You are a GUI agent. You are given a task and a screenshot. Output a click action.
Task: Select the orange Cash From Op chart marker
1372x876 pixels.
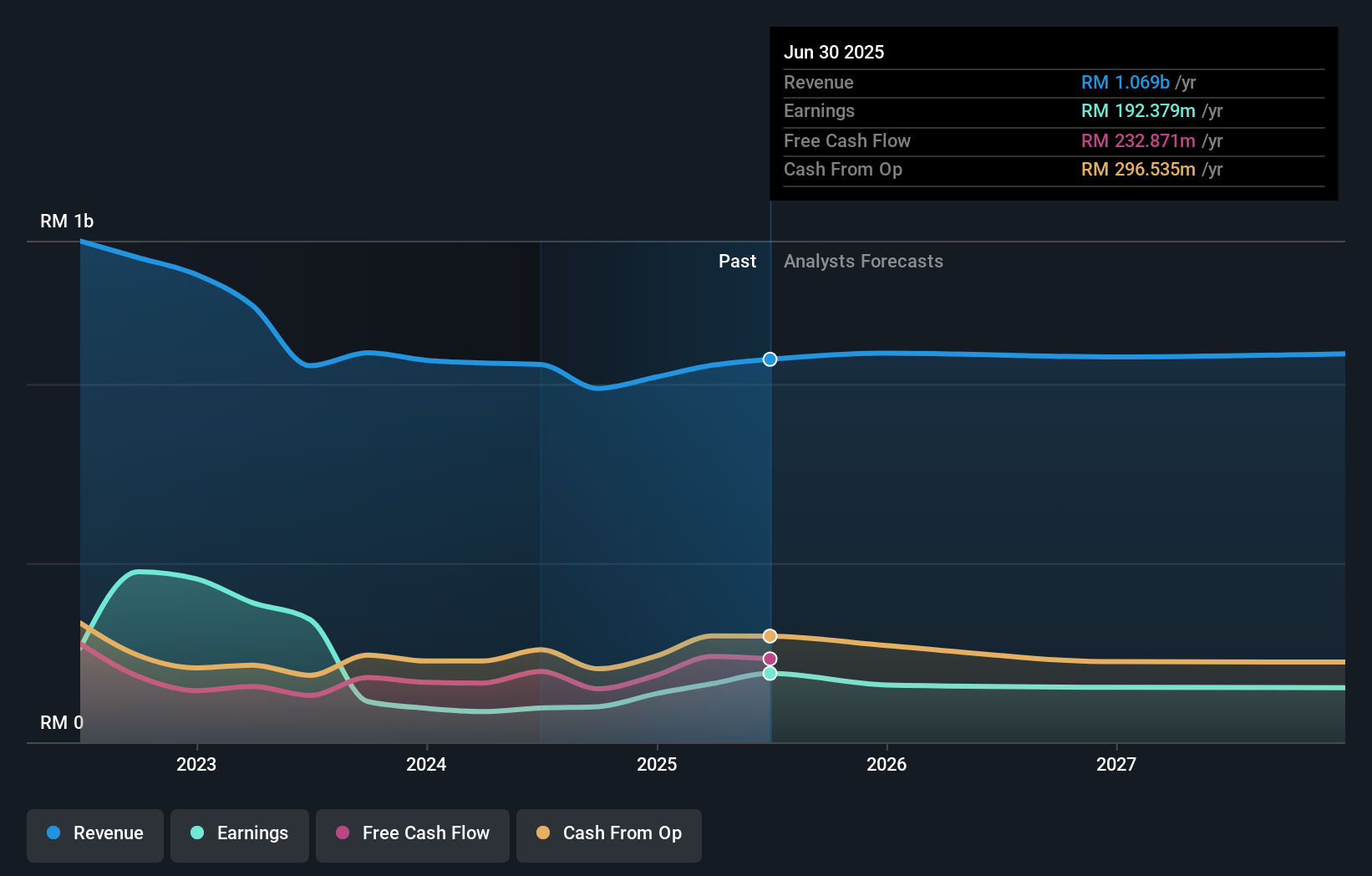[x=770, y=636]
